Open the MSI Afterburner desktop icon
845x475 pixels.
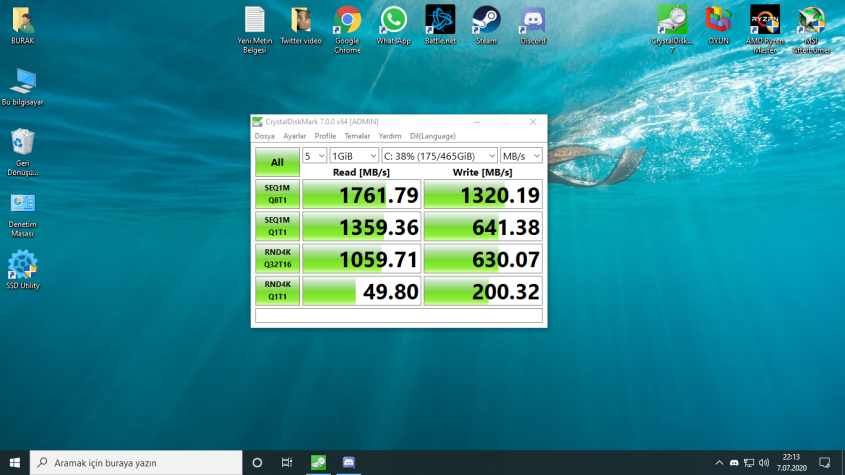tap(811, 21)
